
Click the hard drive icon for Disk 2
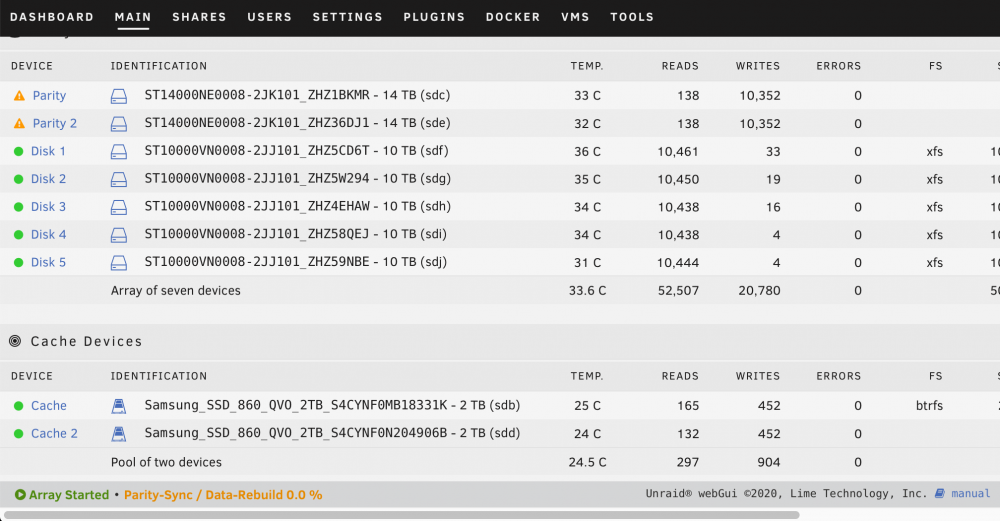coord(119,179)
